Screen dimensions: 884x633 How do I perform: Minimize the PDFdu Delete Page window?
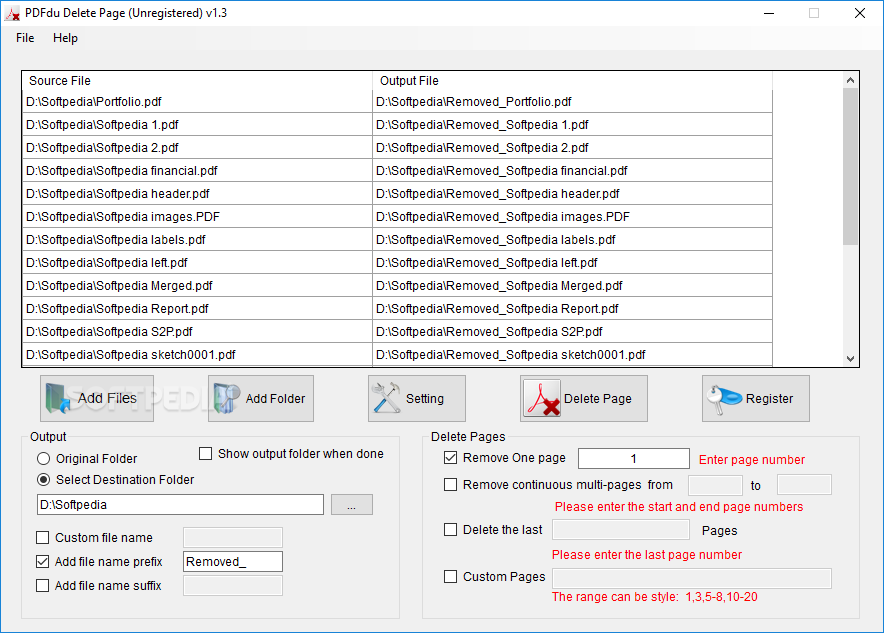769,13
